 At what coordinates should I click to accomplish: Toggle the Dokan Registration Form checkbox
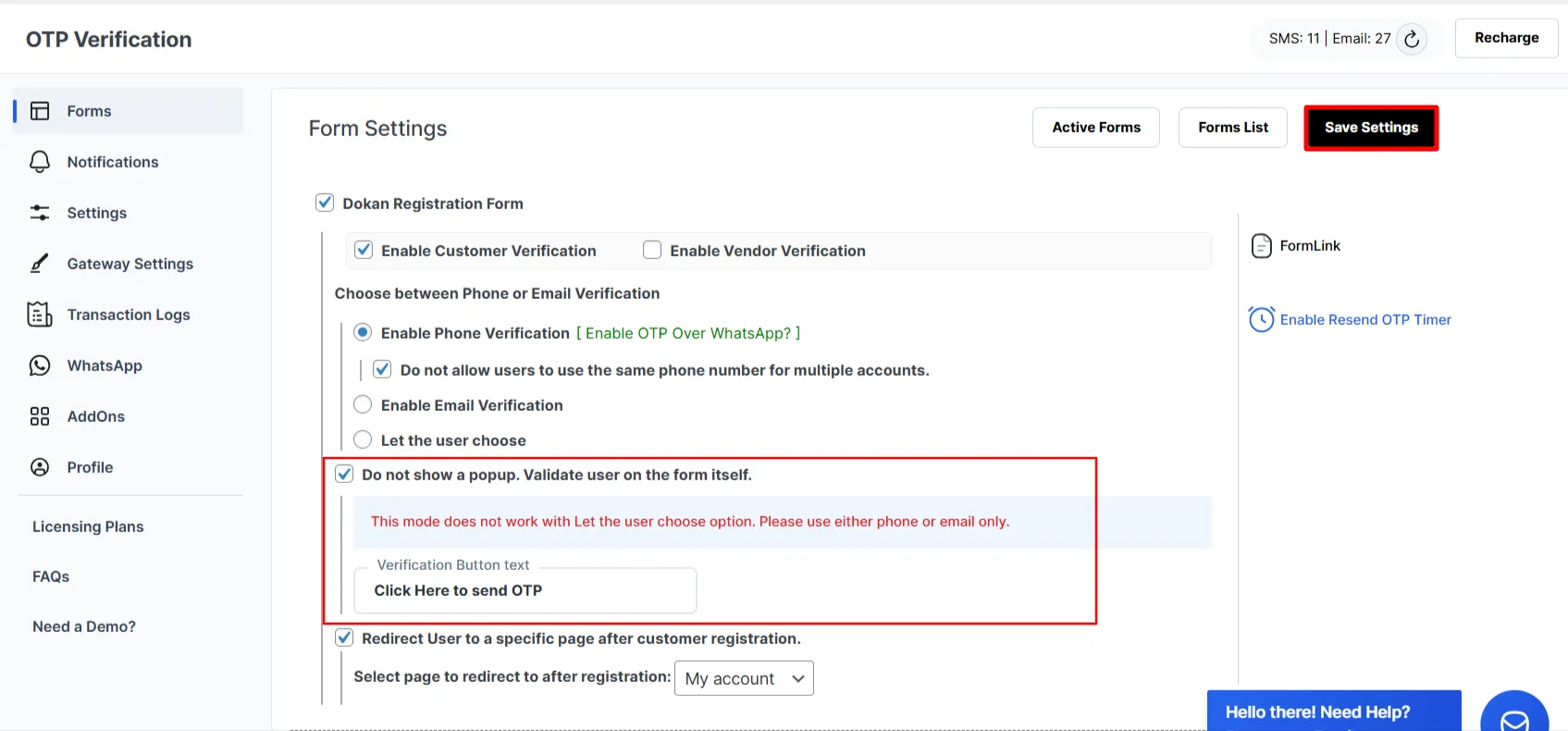pos(325,203)
